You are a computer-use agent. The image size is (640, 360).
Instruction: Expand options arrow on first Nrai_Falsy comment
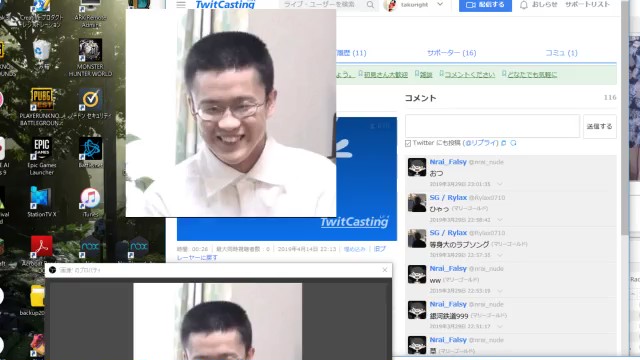500,184
